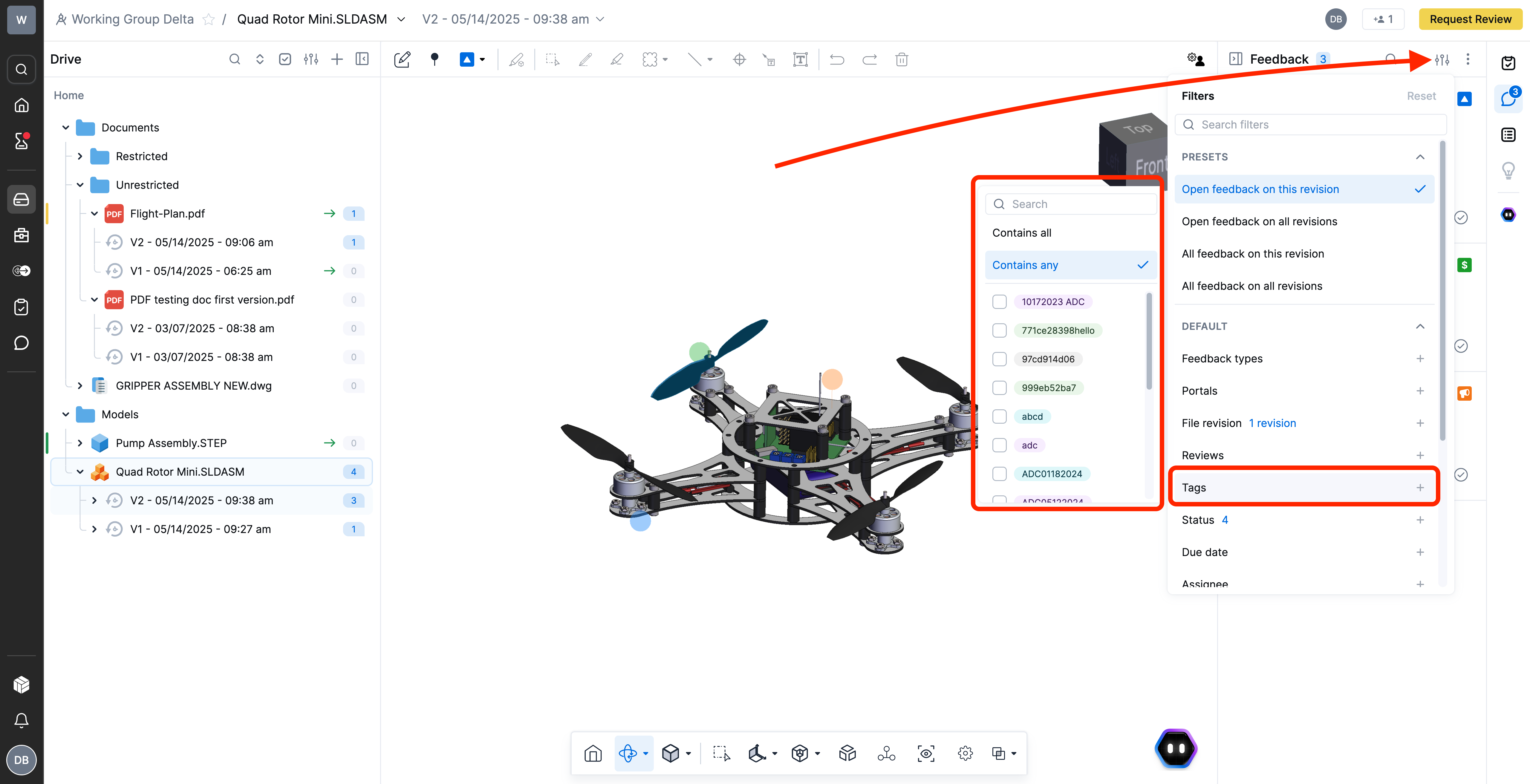Check the 97cd914d06 tag
The width and height of the screenshot is (1530, 784).
click(x=1000, y=359)
